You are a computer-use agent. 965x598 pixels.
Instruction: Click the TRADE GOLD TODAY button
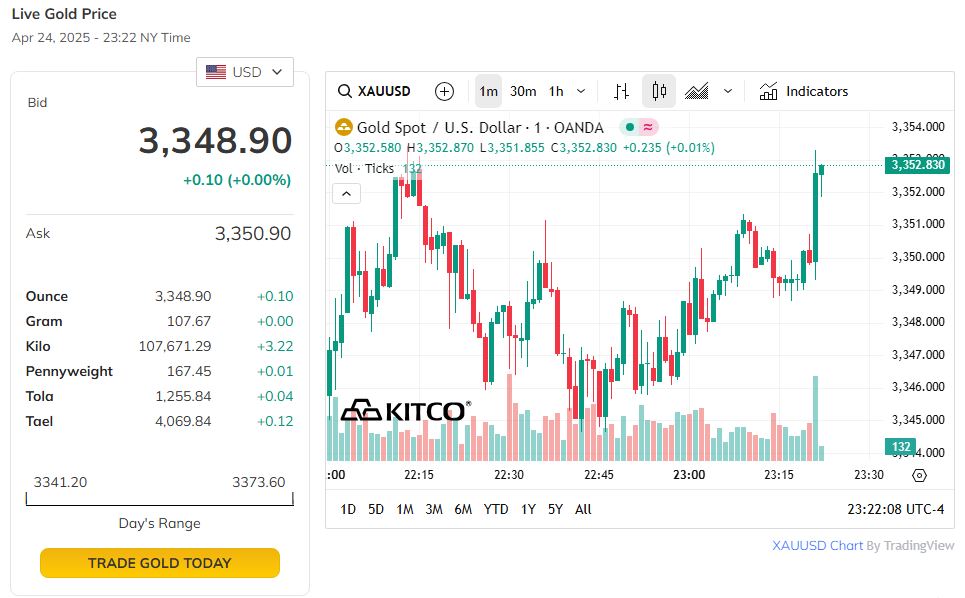[160, 563]
